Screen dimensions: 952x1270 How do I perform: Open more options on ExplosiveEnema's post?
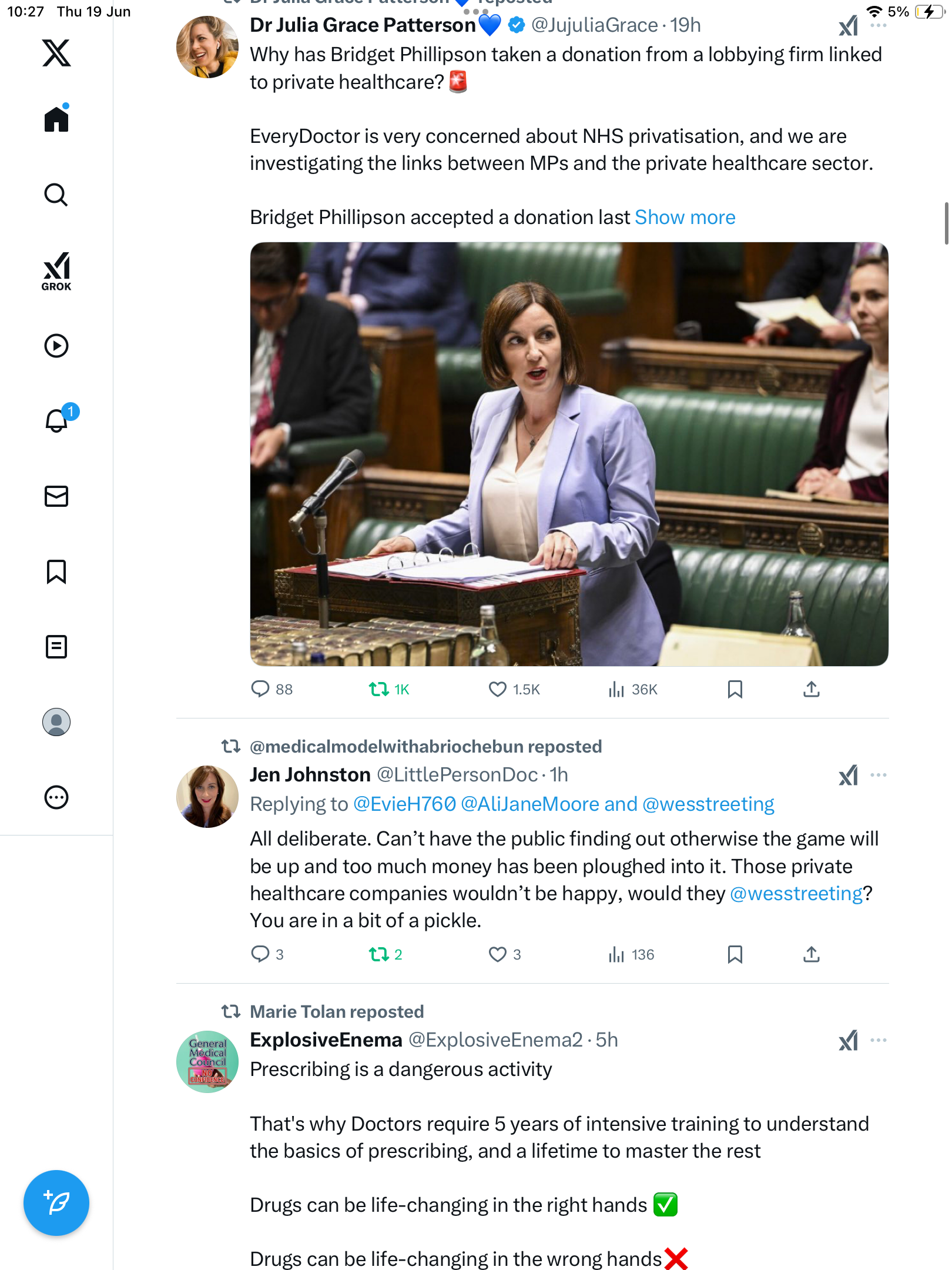coord(879,1040)
